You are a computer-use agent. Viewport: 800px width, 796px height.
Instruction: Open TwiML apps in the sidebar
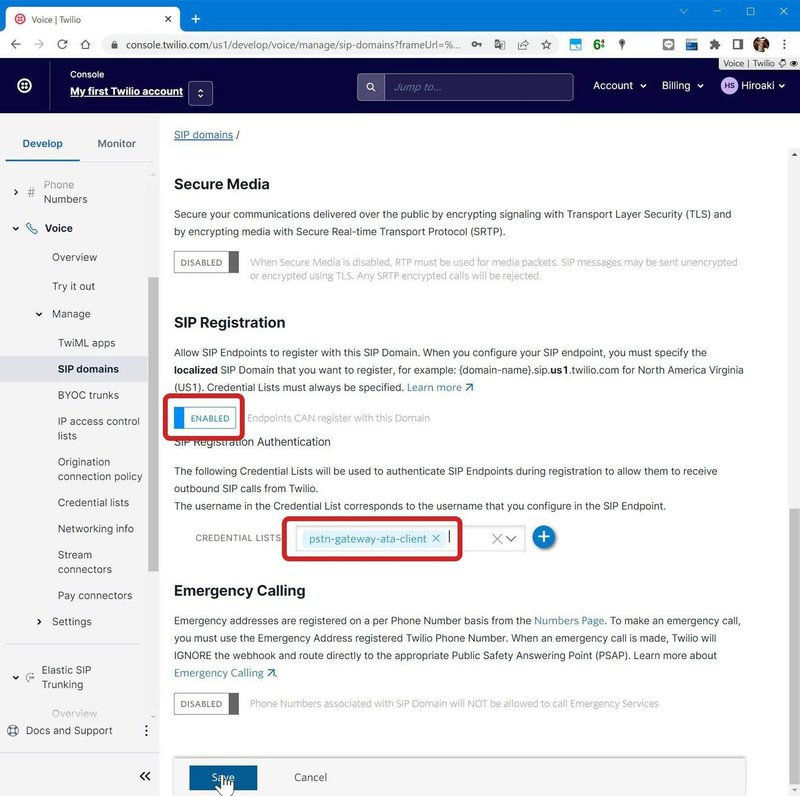(86, 343)
